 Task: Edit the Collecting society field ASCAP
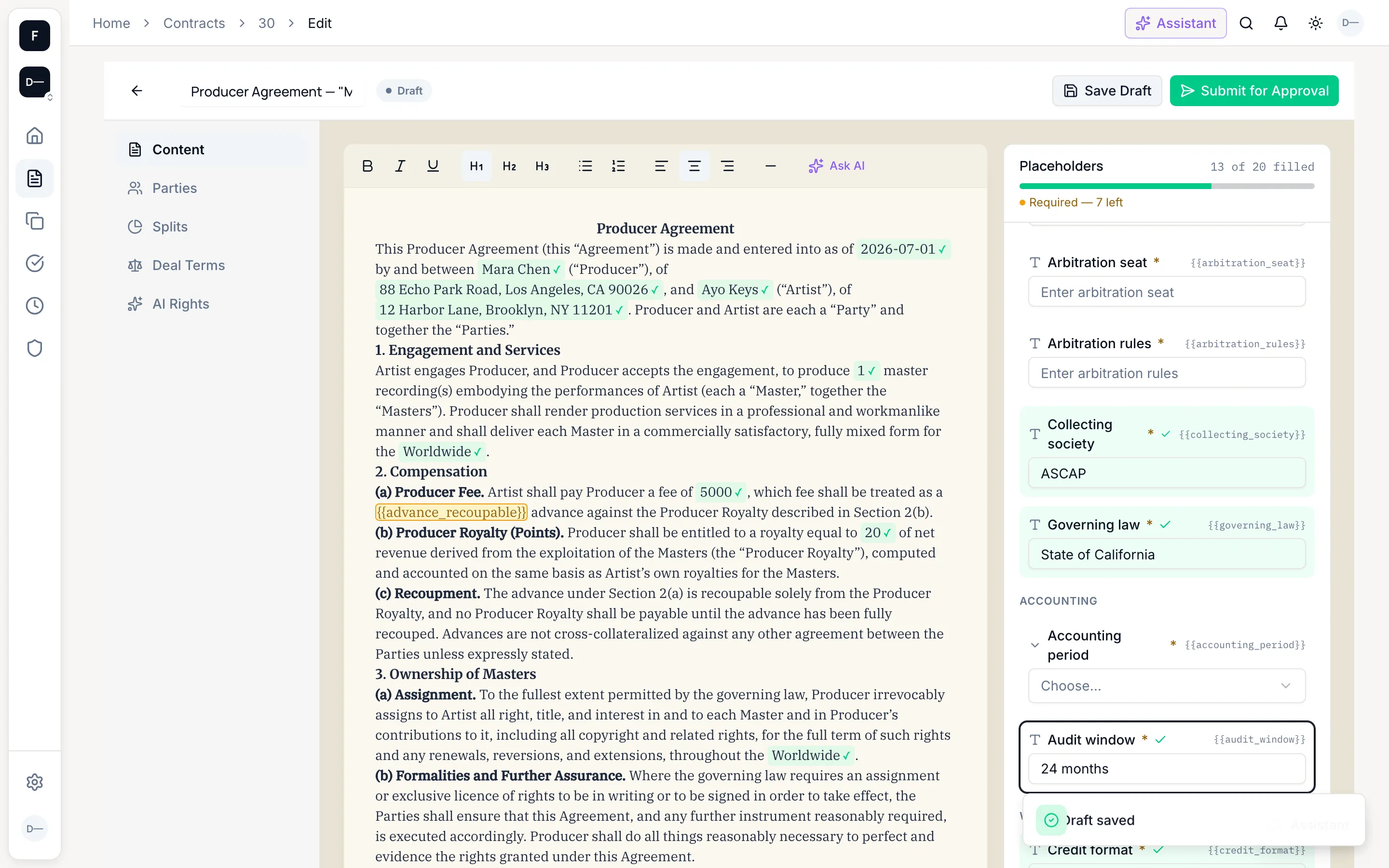pos(1167,473)
